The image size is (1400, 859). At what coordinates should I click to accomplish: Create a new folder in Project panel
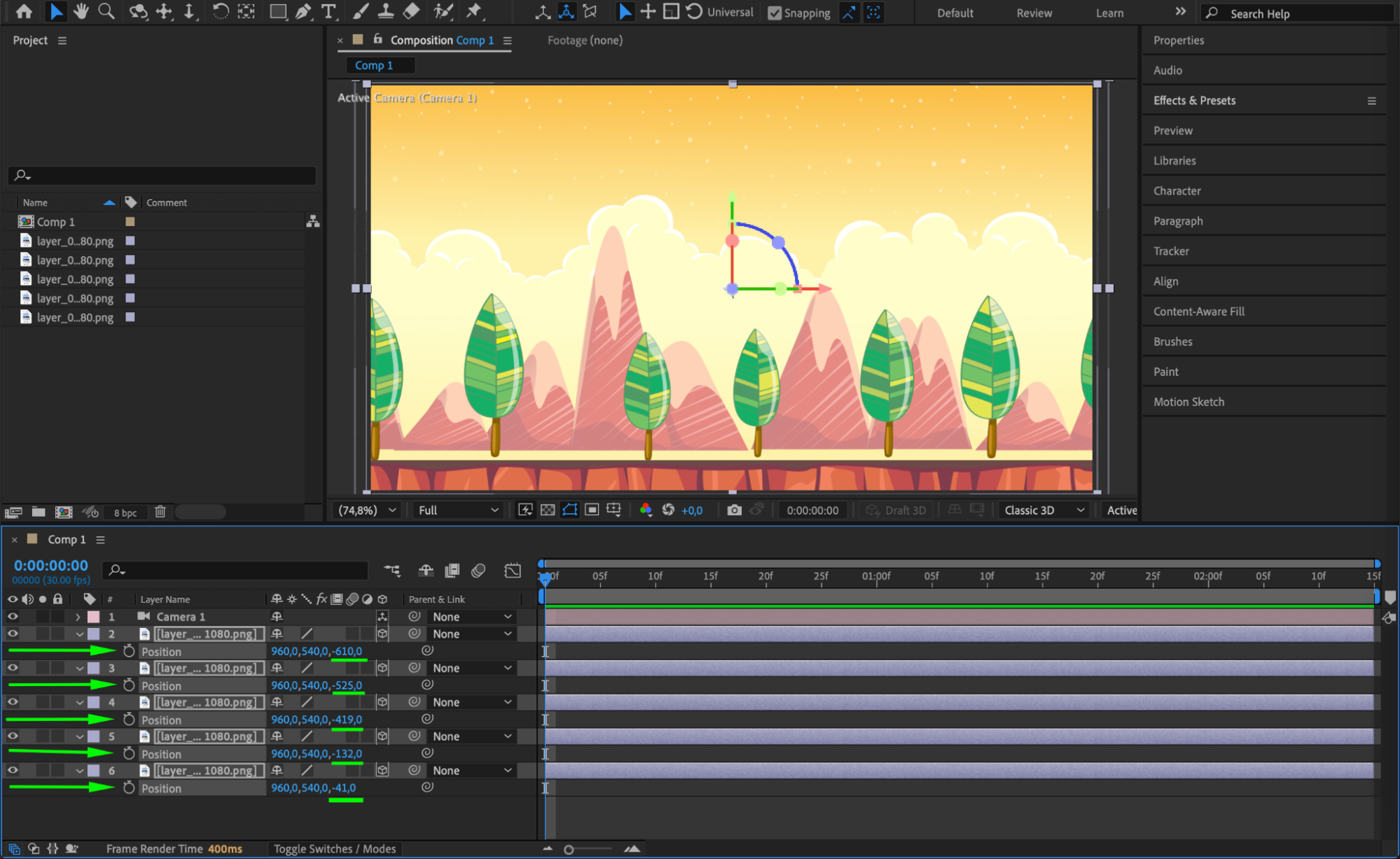click(x=39, y=512)
